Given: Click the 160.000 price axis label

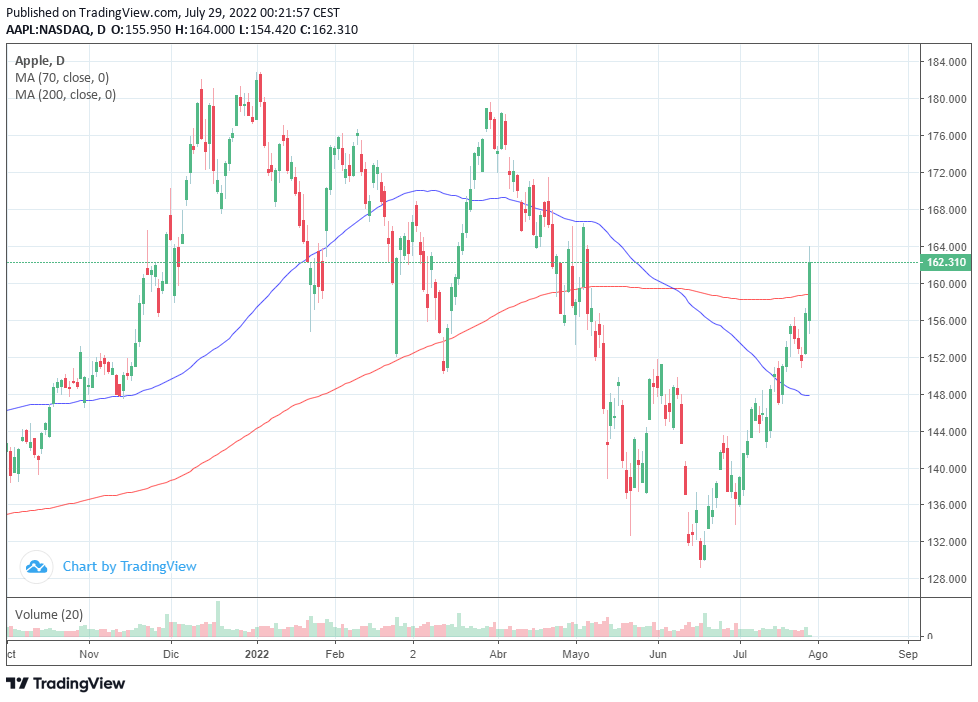Looking at the screenshot, I should (947, 284).
